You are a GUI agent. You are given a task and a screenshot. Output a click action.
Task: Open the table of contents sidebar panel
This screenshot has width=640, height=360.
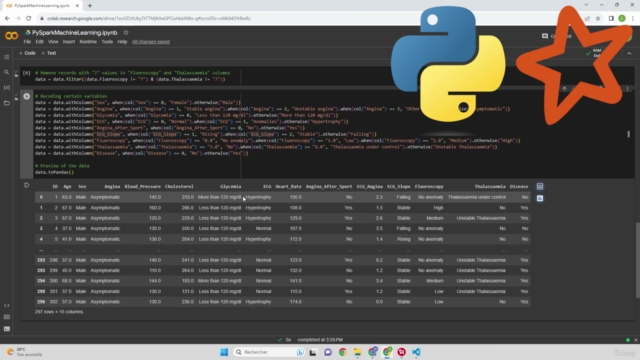[x=7, y=57]
